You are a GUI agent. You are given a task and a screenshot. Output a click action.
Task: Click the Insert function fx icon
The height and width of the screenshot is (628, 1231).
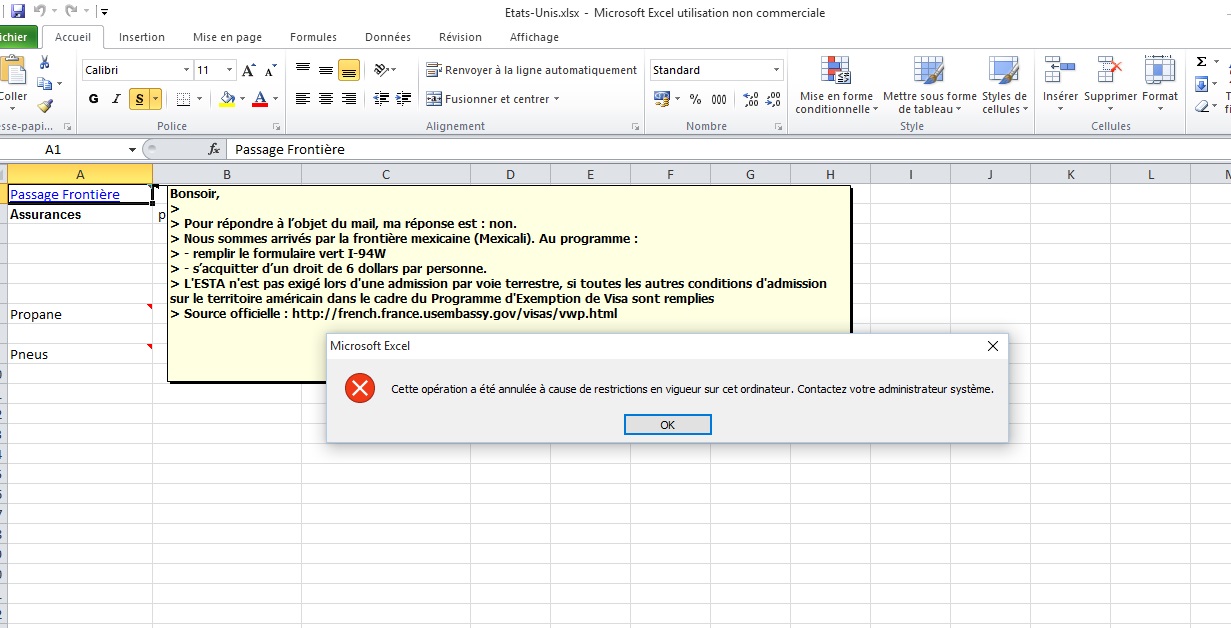pyautogui.click(x=214, y=149)
